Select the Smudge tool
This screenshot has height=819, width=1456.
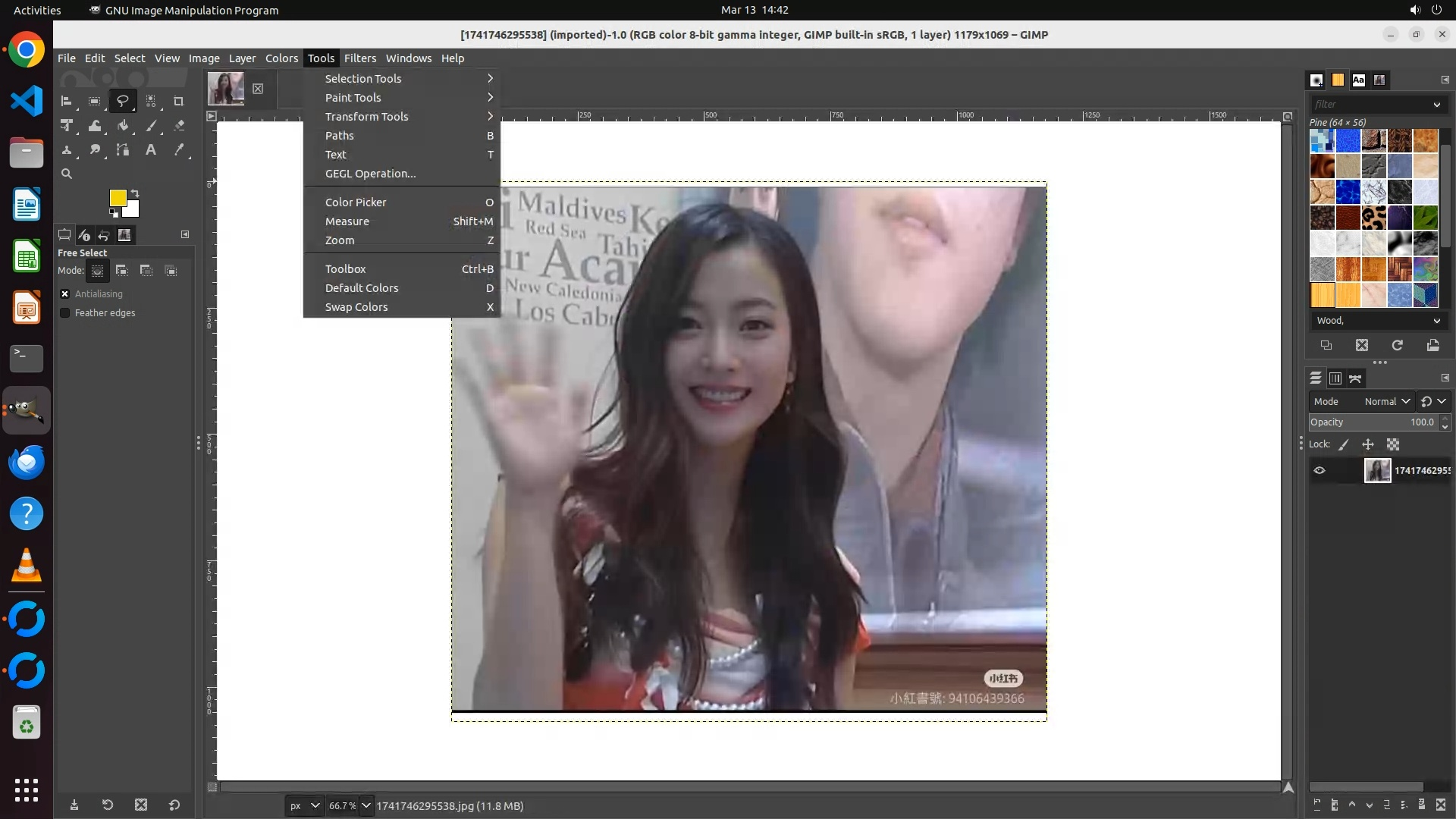click(x=95, y=150)
